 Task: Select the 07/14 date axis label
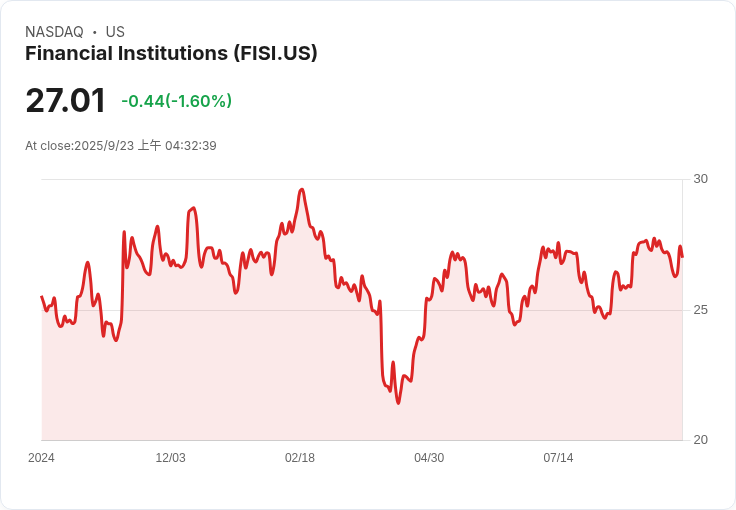click(x=558, y=458)
